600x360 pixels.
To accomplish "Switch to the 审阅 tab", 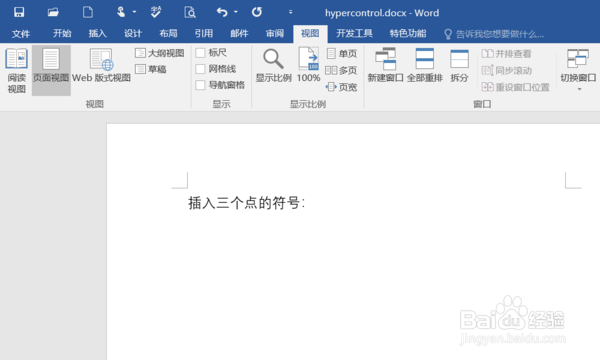I will click(275, 33).
